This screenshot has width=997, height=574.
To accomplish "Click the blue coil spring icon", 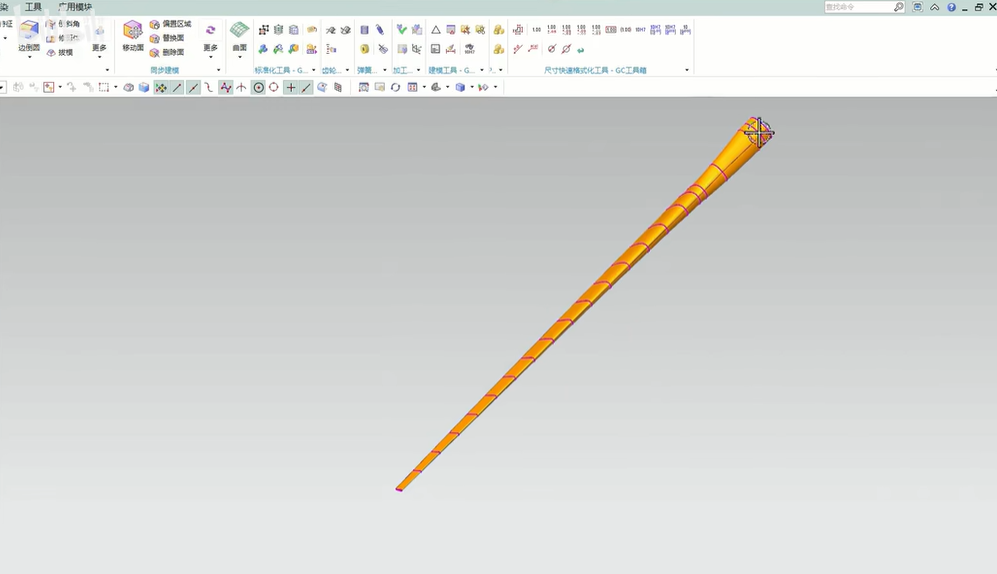I will coord(380,30).
